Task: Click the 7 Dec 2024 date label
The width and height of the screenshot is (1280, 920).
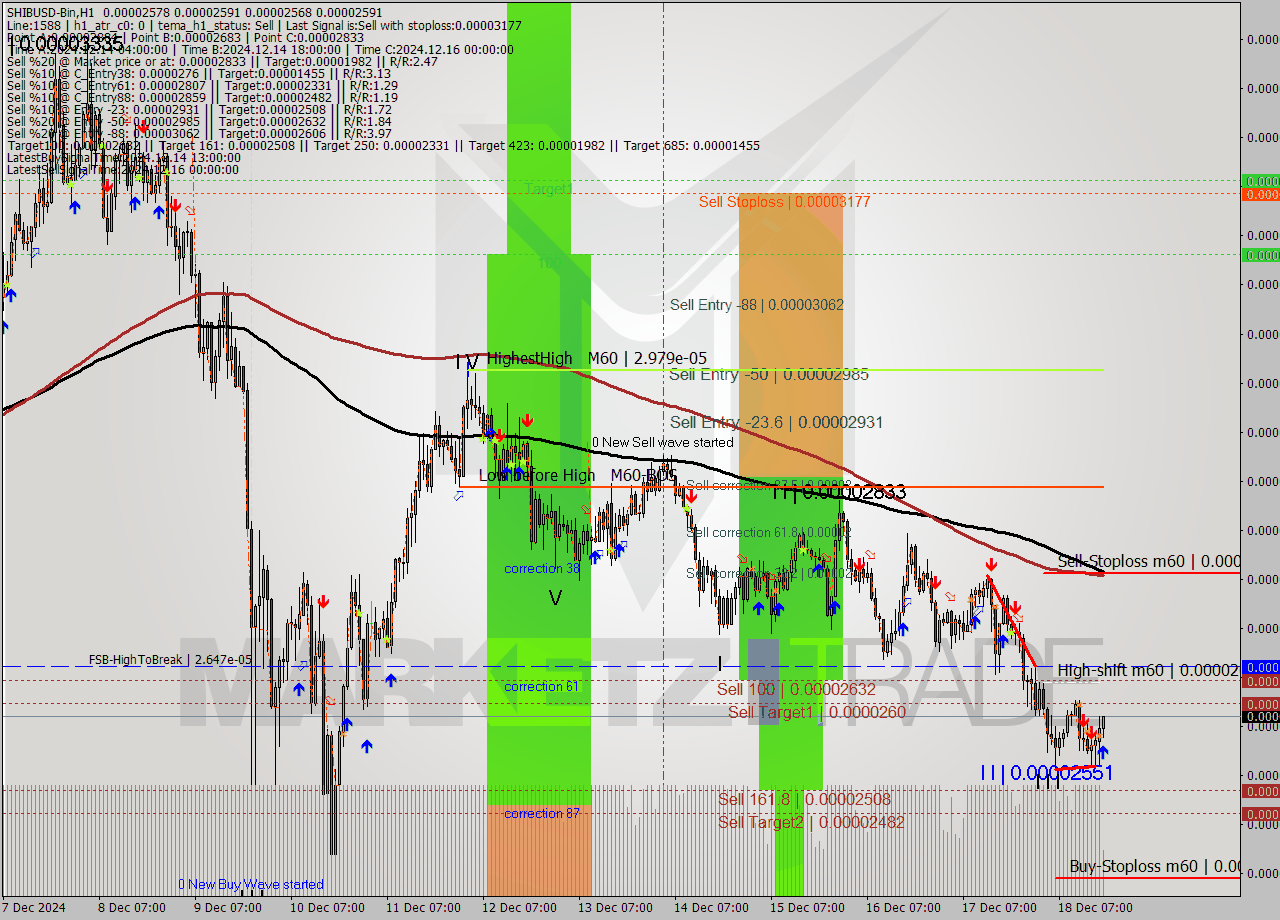Action: [x=36, y=908]
